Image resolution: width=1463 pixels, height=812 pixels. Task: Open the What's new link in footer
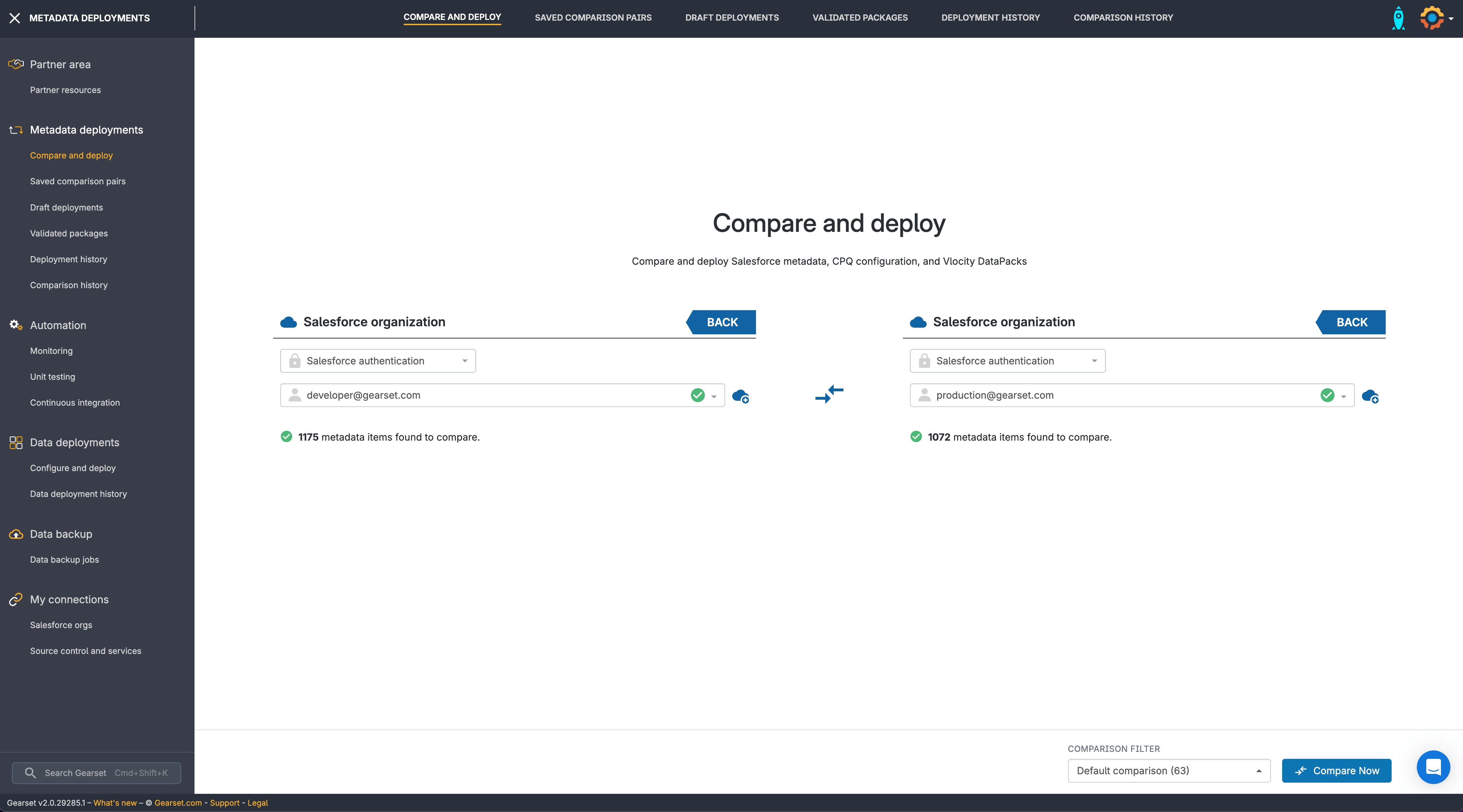click(115, 803)
